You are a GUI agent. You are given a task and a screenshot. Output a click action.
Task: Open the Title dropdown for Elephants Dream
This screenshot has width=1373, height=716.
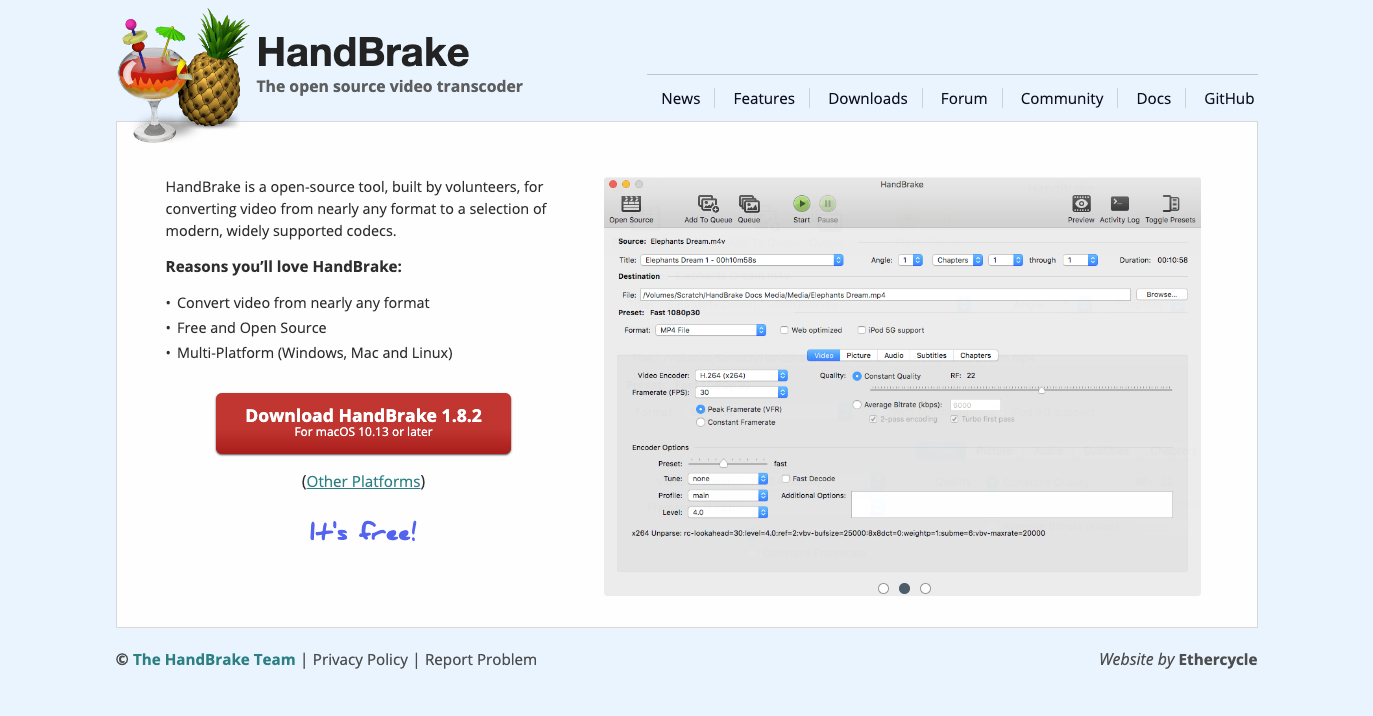[742, 260]
